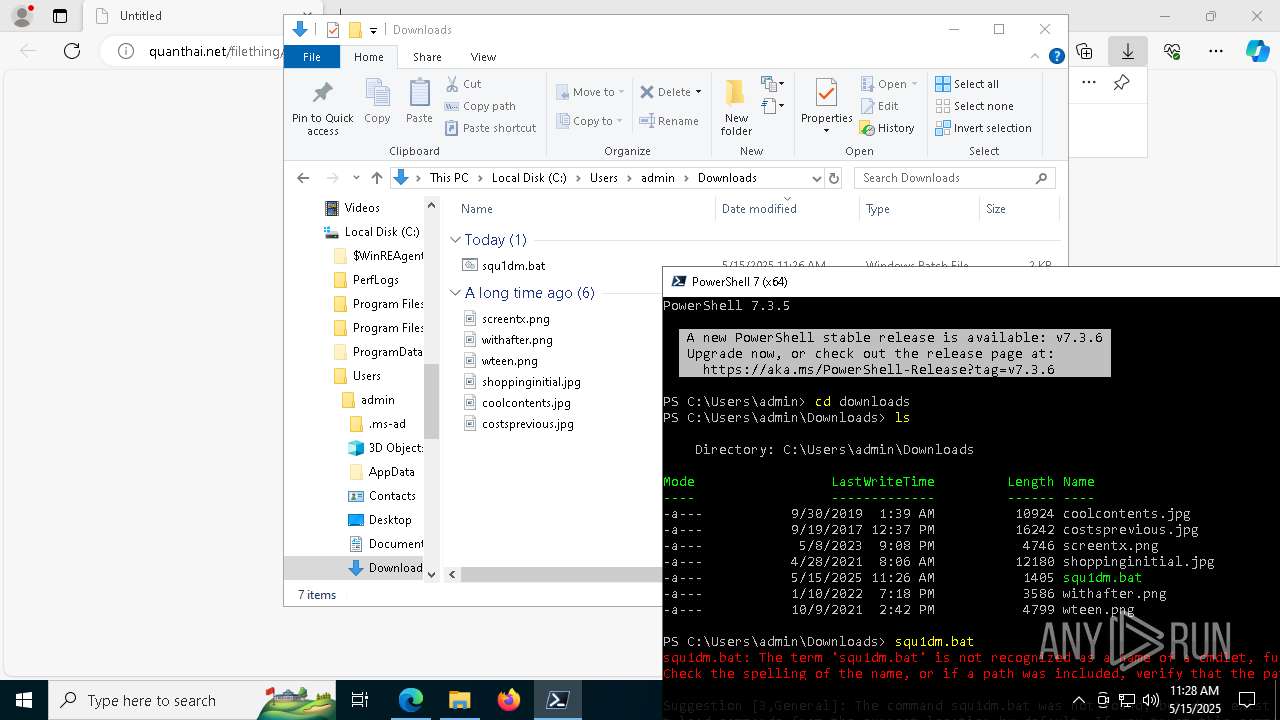Click the Paste ribbon icon

click(x=419, y=101)
